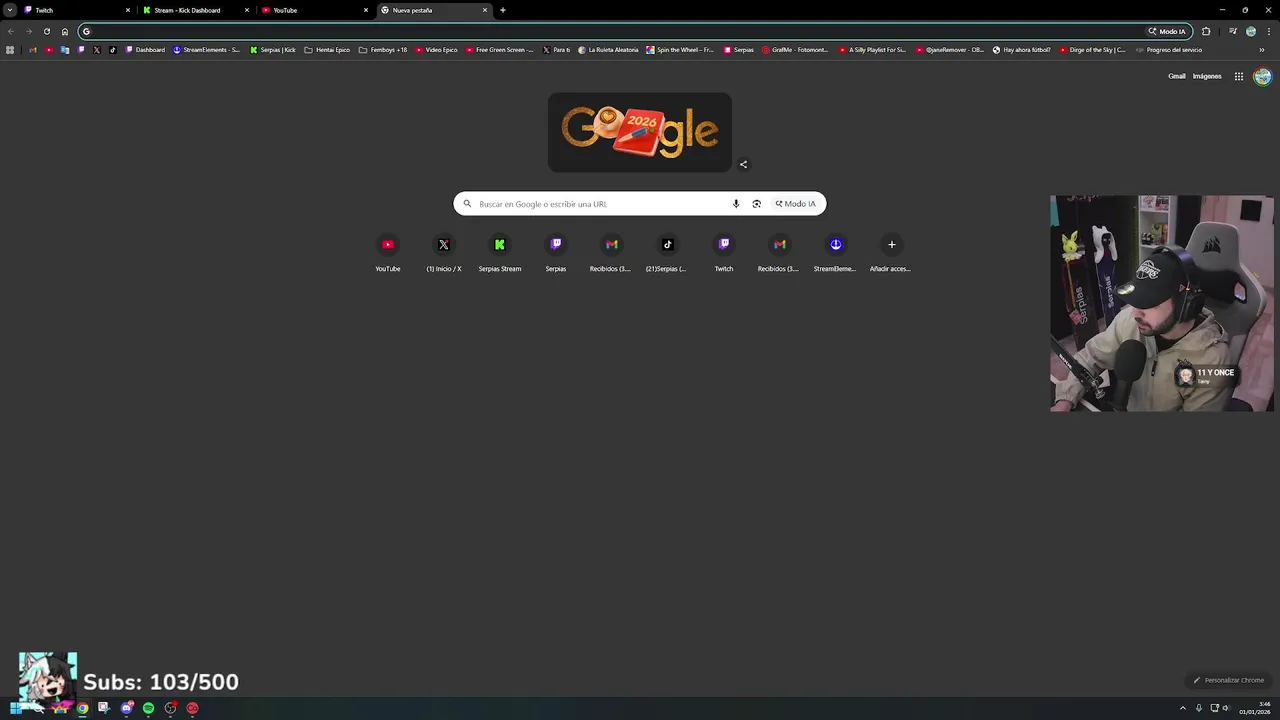Open the StreamElements shortcut tile

tap(836, 253)
